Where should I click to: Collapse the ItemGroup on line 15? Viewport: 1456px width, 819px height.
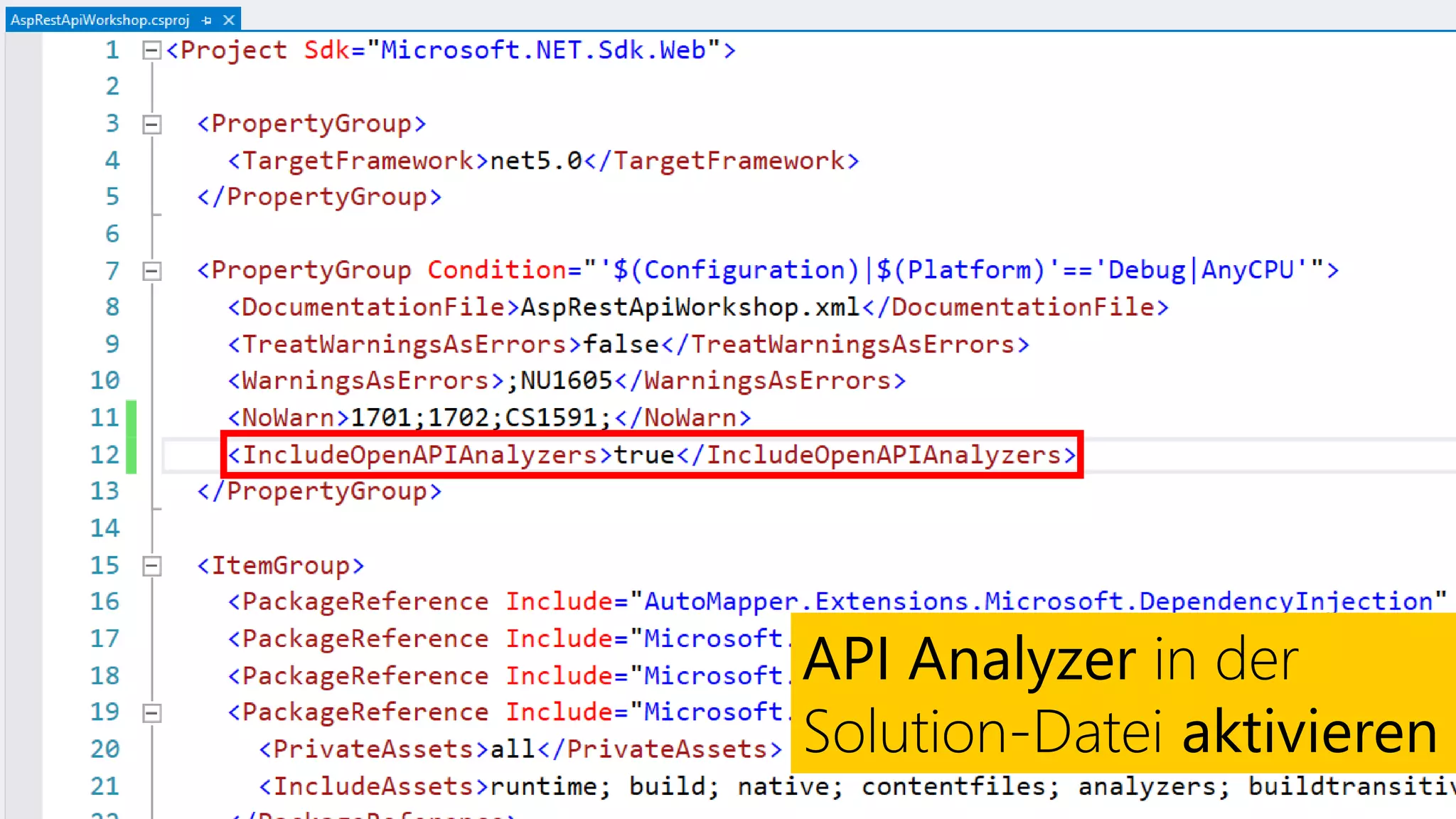click(x=151, y=566)
